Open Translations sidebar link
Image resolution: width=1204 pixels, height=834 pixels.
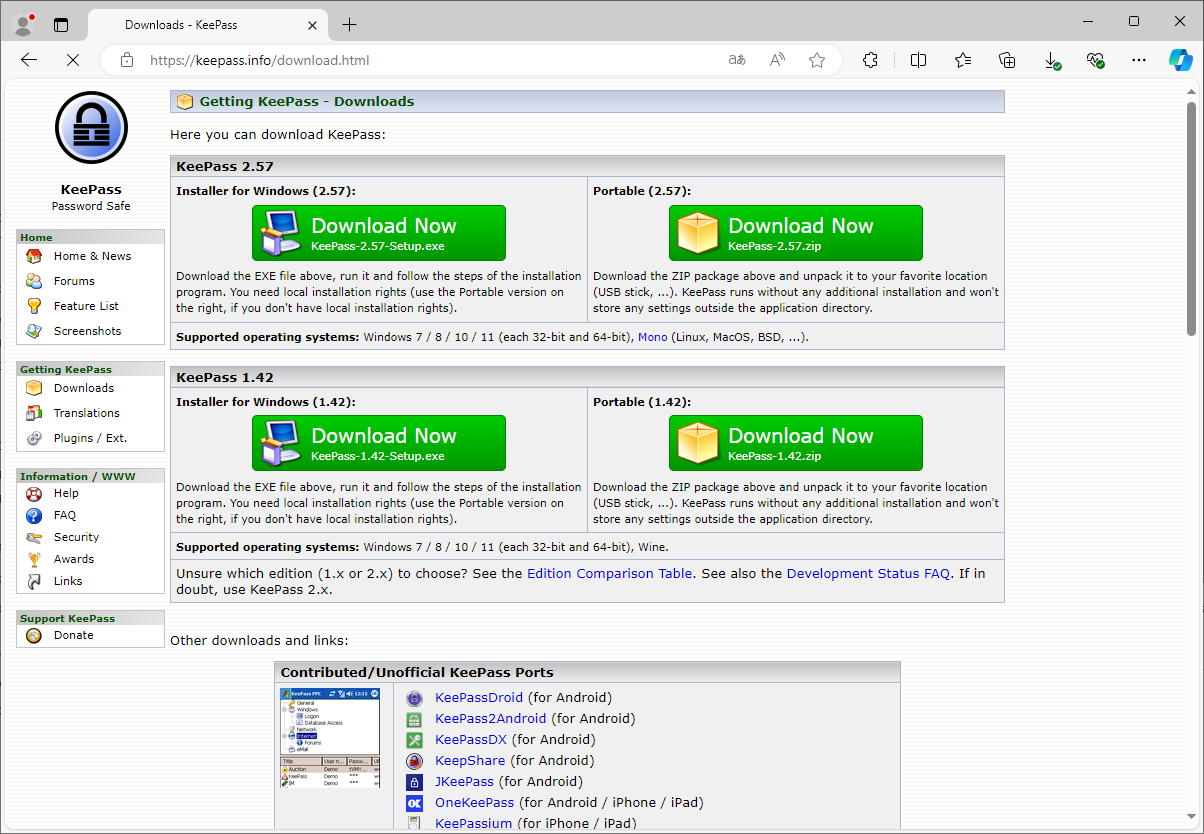tap(86, 413)
